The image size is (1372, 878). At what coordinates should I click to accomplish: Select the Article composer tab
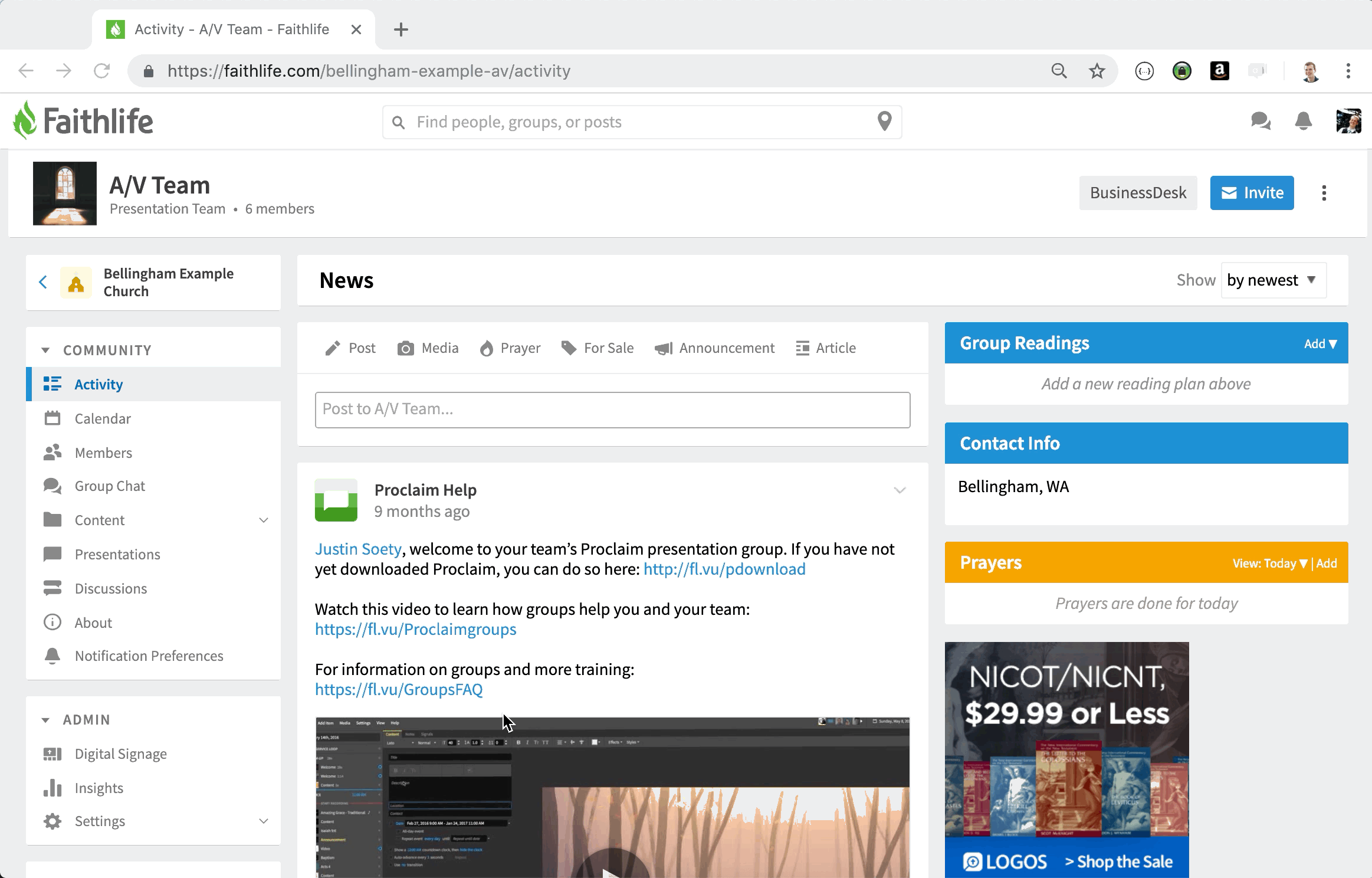pos(826,348)
